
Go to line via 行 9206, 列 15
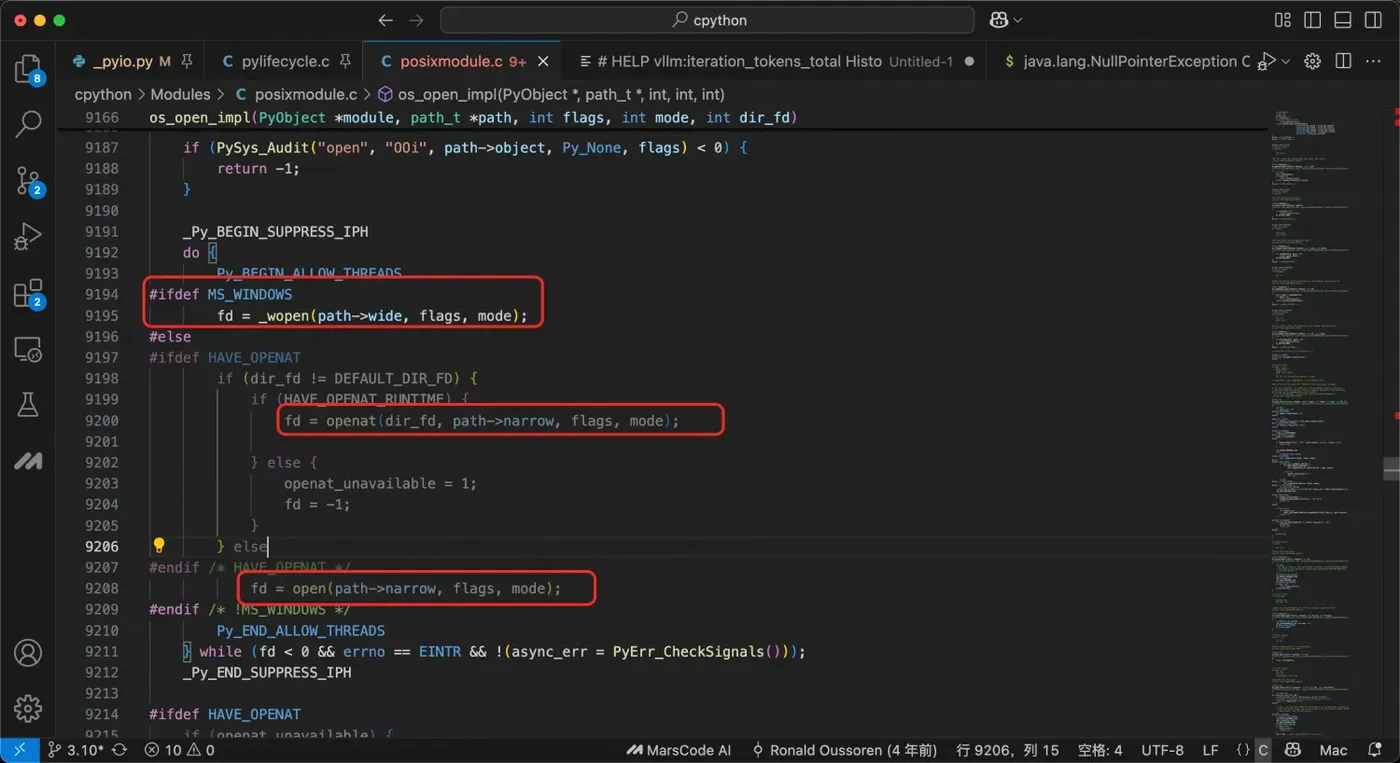(1007, 750)
